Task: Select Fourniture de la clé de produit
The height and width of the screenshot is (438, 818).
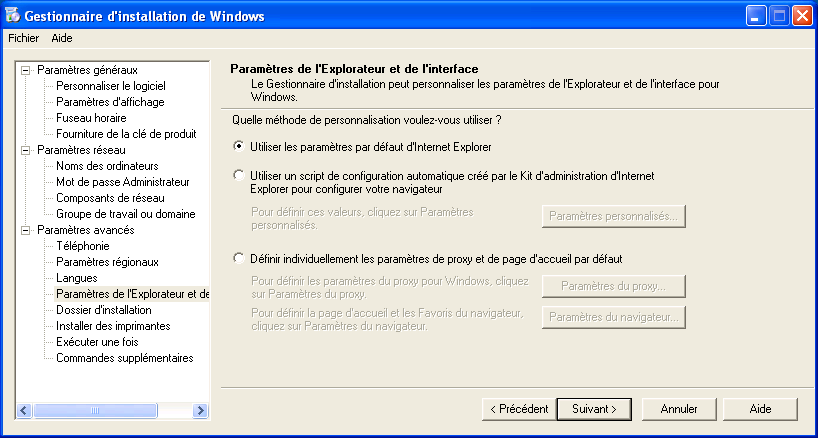Action: click(x=126, y=134)
